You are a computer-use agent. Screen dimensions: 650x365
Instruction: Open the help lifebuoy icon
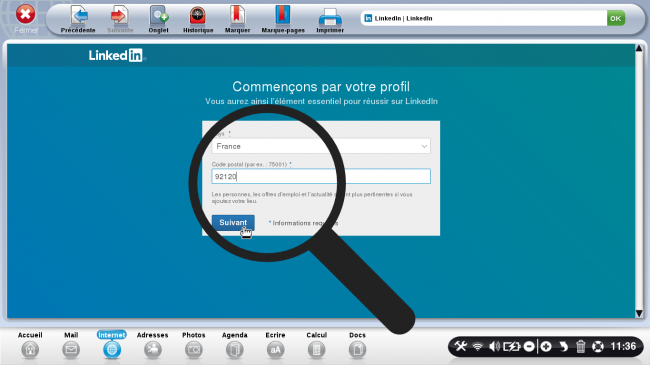click(598, 346)
